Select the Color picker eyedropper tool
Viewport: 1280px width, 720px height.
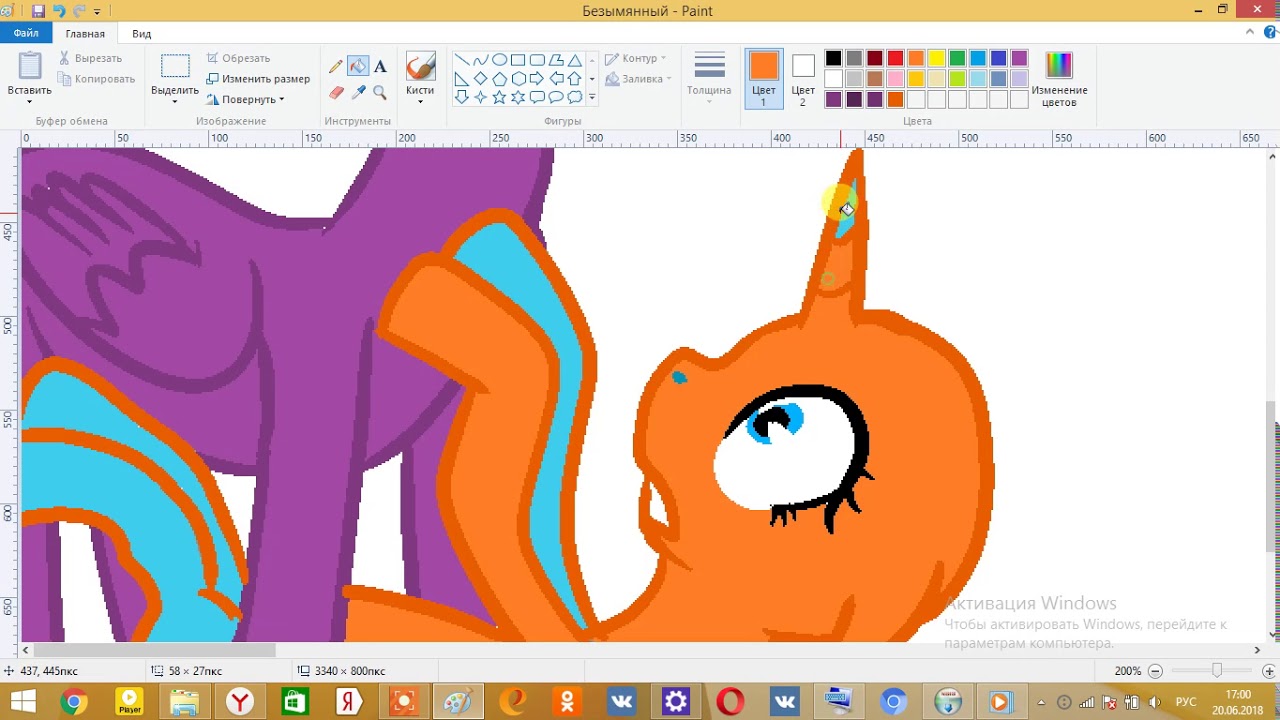pos(358,92)
